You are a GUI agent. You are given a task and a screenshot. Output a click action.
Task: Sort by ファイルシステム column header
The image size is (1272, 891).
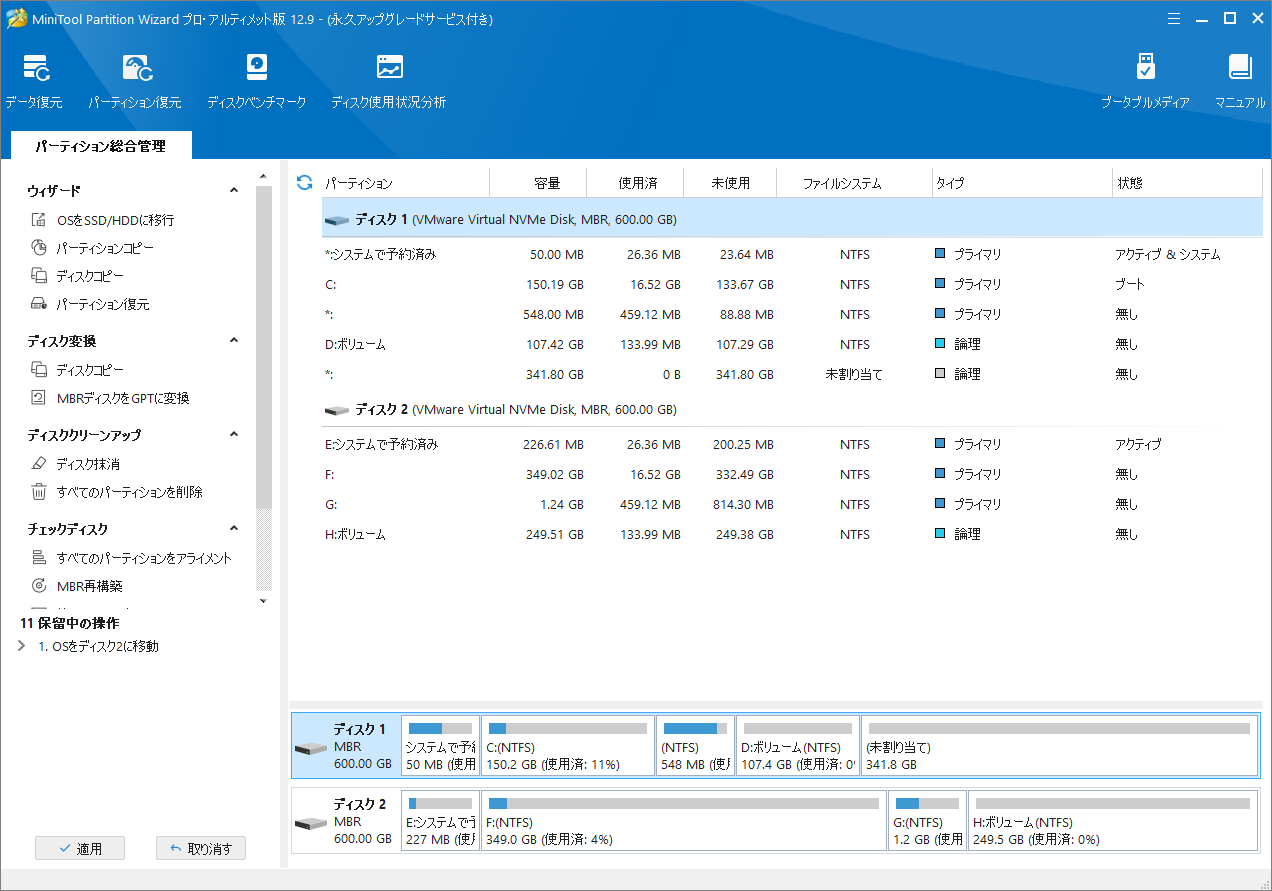(x=855, y=183)
